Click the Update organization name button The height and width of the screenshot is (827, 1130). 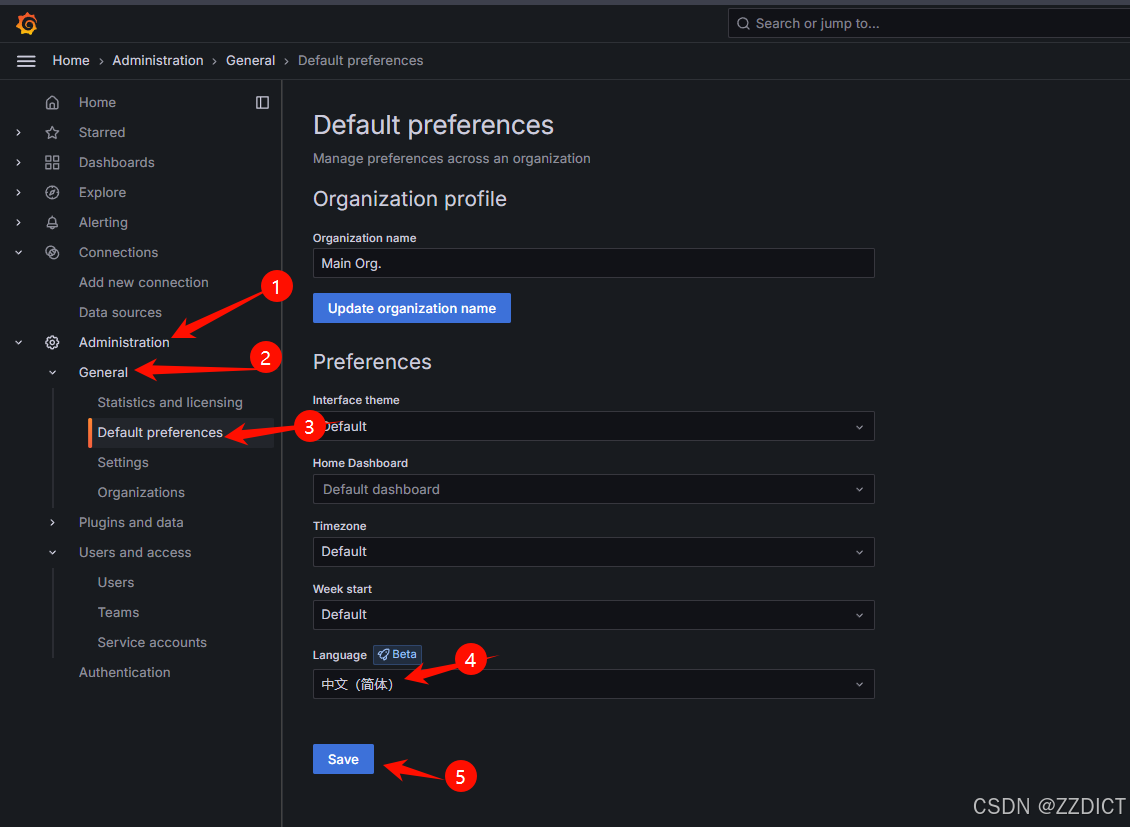(411, 308)
